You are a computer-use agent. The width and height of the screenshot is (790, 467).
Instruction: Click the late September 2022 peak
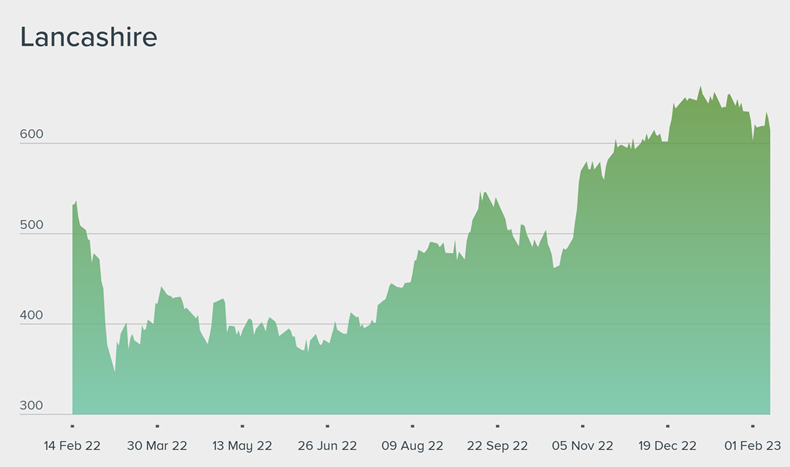pos(483,193)
